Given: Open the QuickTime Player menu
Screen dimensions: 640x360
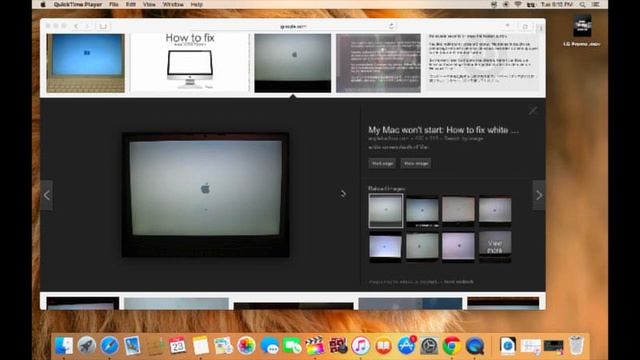Looking at the screenshot, I should tap(78, 4).
